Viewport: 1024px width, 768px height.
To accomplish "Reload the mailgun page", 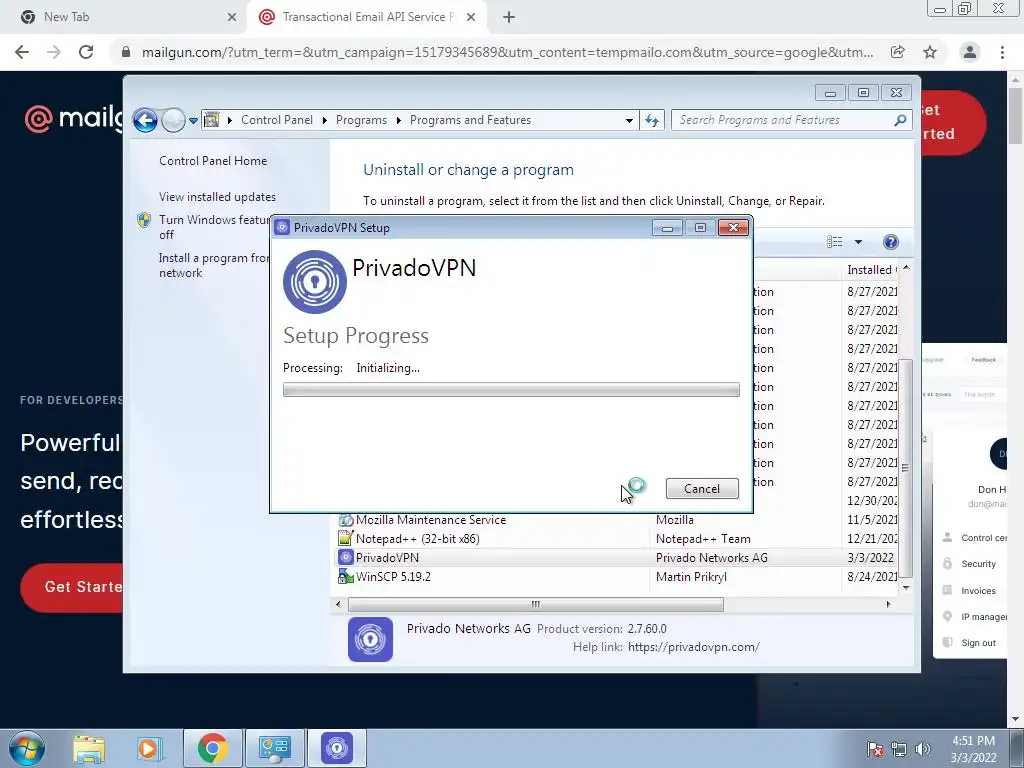I will pos(86,52).
